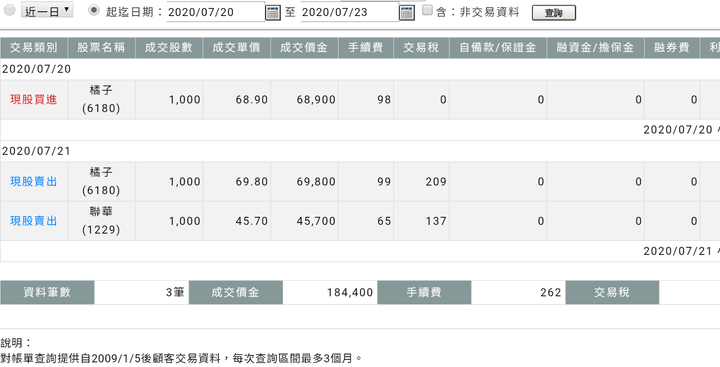Click the 2020/07/20 date group row

coord(360,69)
